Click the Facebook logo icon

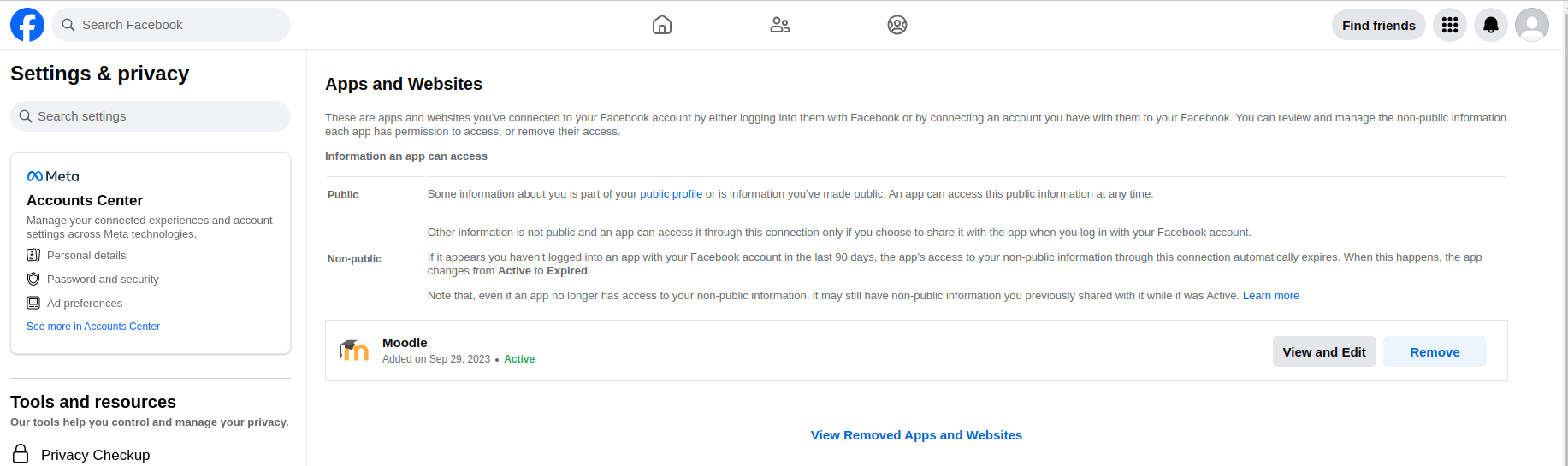[27, 25]
